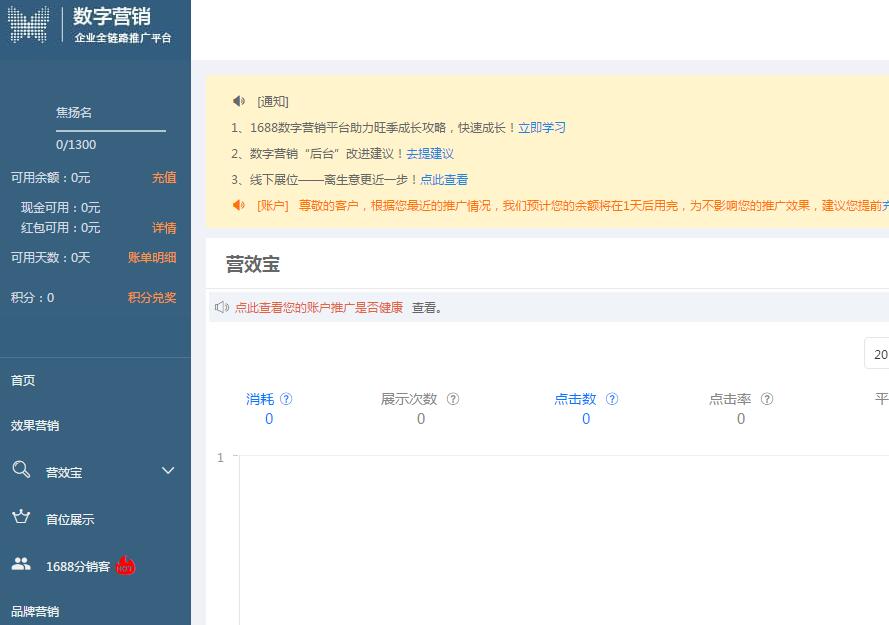This screenshot has width=889, height=625.
Task: Select the 营效宝 magnifier icon in sidebar
Action: pyautogui.click(x=20, y=470)
